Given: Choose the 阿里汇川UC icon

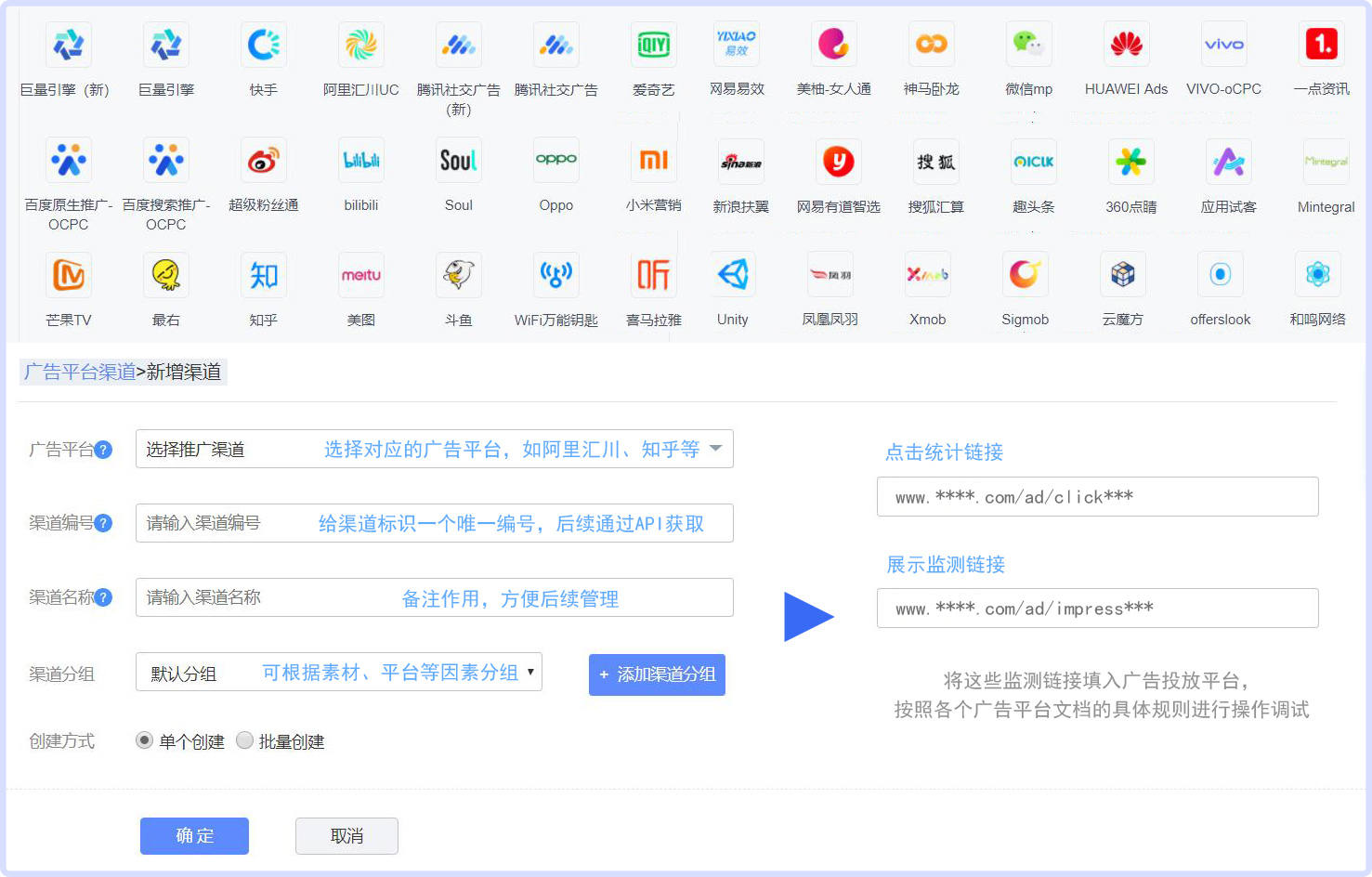Looking at the screenshot, I should 361,45.
